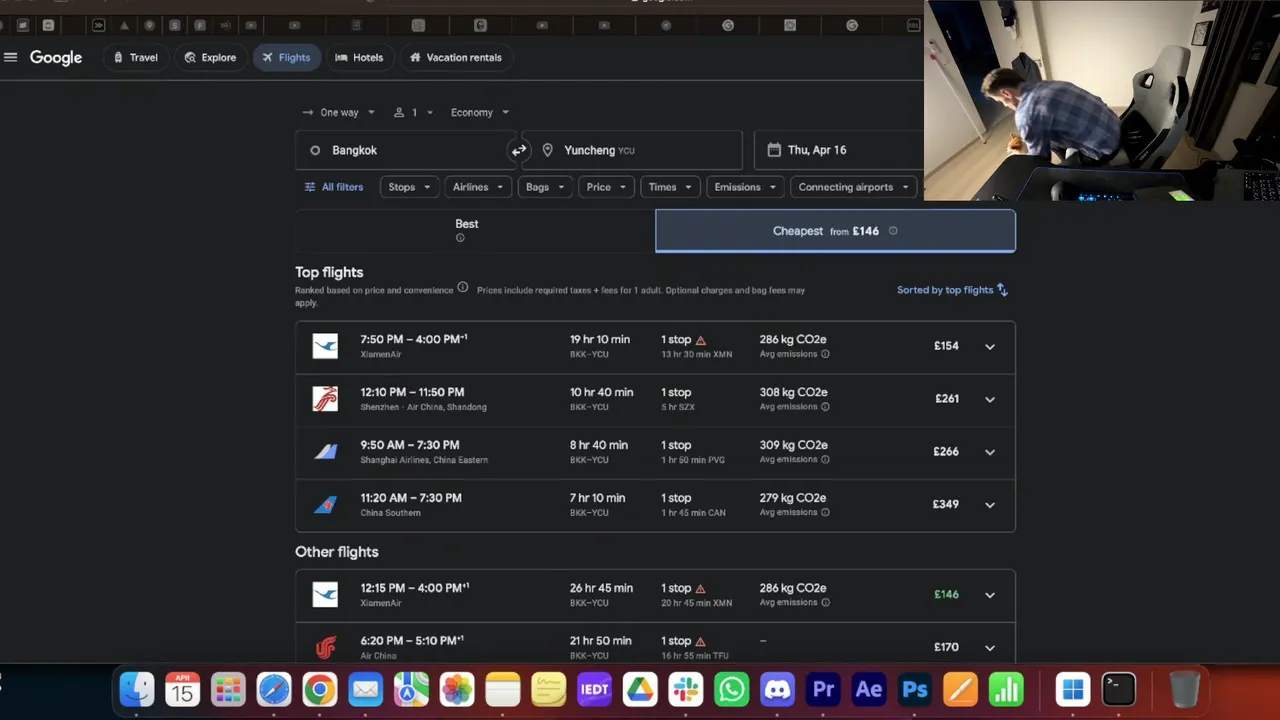
Task: Open the One way trip type dropdown
Action: [x=339, y=113]
